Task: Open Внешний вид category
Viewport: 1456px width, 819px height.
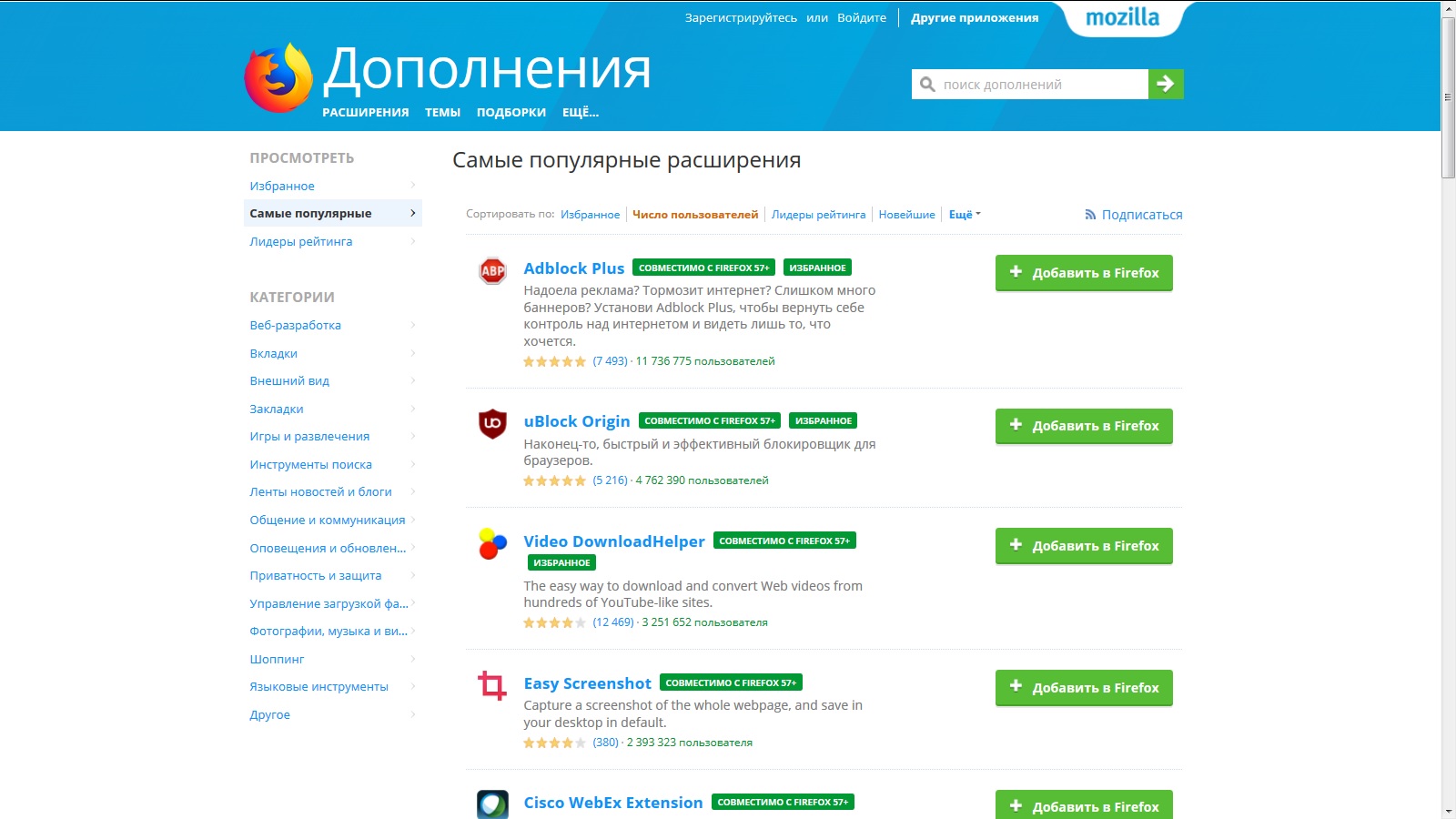Action: pyautogui.click(x=333, y=380)
